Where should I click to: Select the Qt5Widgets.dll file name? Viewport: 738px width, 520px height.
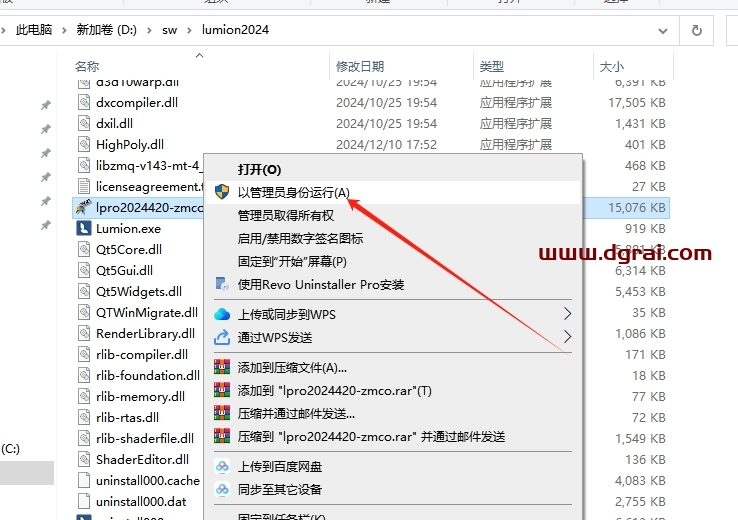pyautogui.click(x=139, y=292)
